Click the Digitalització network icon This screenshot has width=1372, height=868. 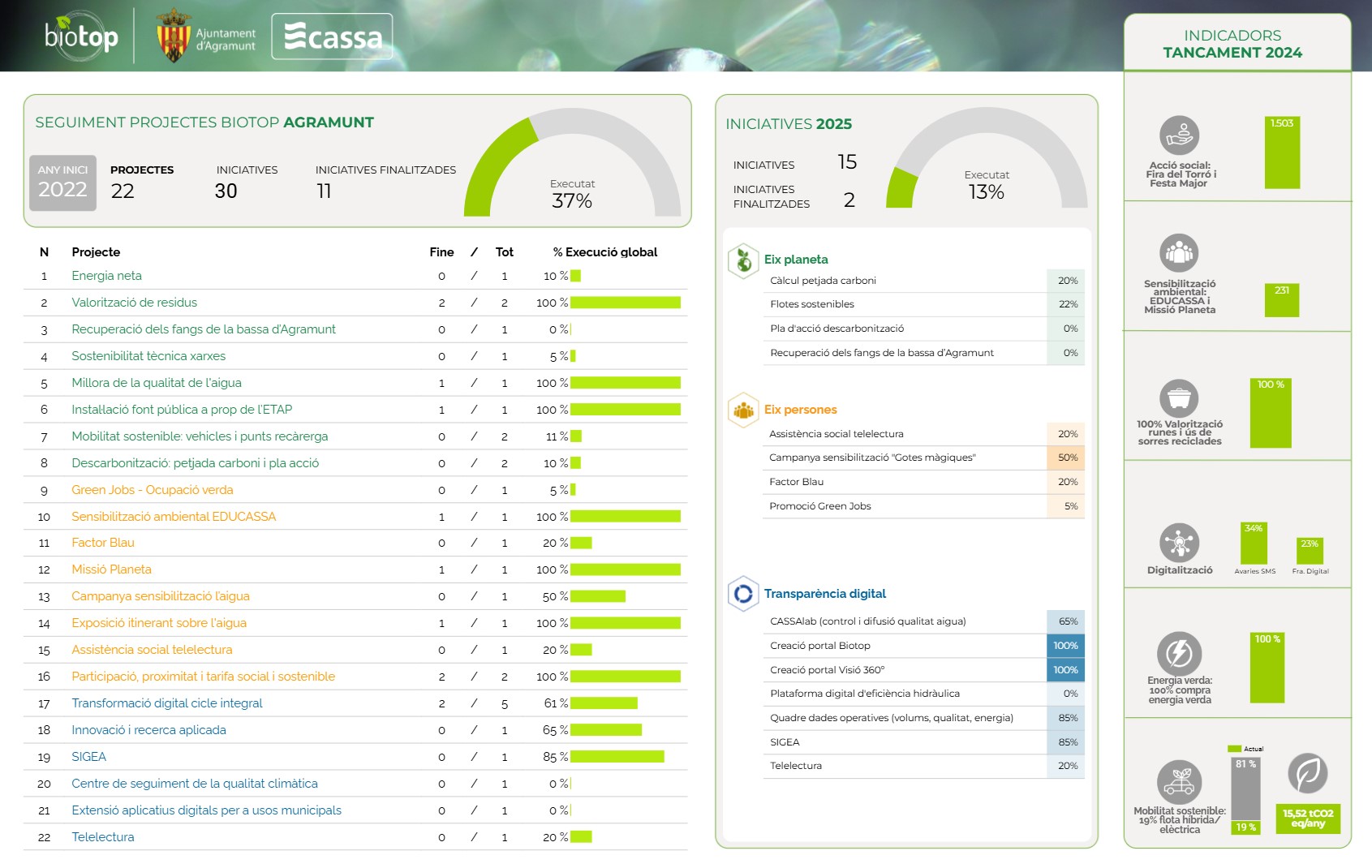[x=1179, y=543]
